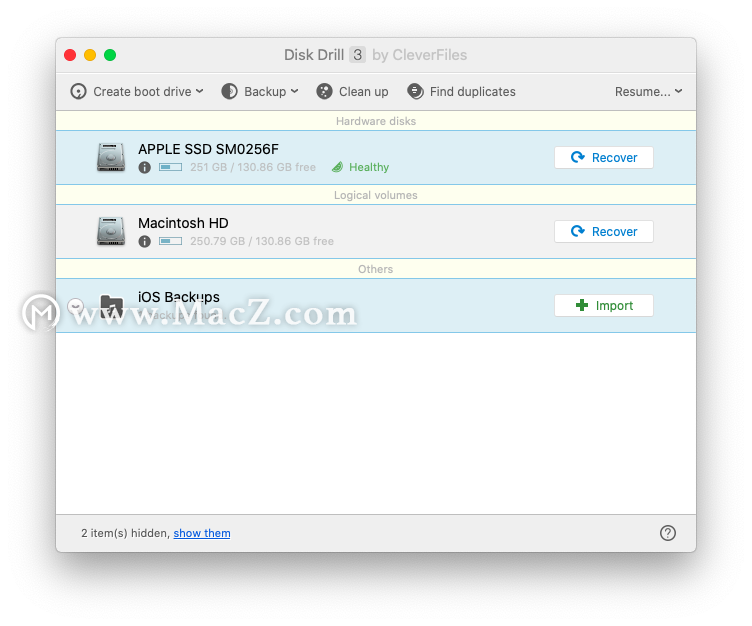Click Macintosh HD usage bar indicator

click(170, 241)
